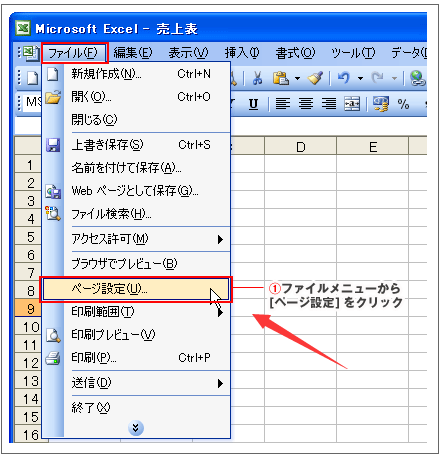The height and width of the screenshot is (460, 445).
Task: Select highlighted row 9 header
Action: [x=29, y=308]
